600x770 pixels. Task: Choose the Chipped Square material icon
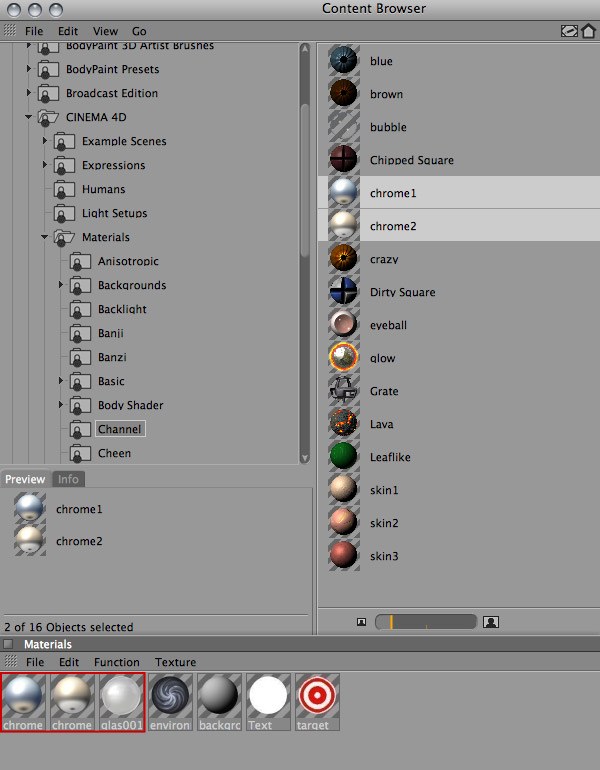[x=344, y=160]
